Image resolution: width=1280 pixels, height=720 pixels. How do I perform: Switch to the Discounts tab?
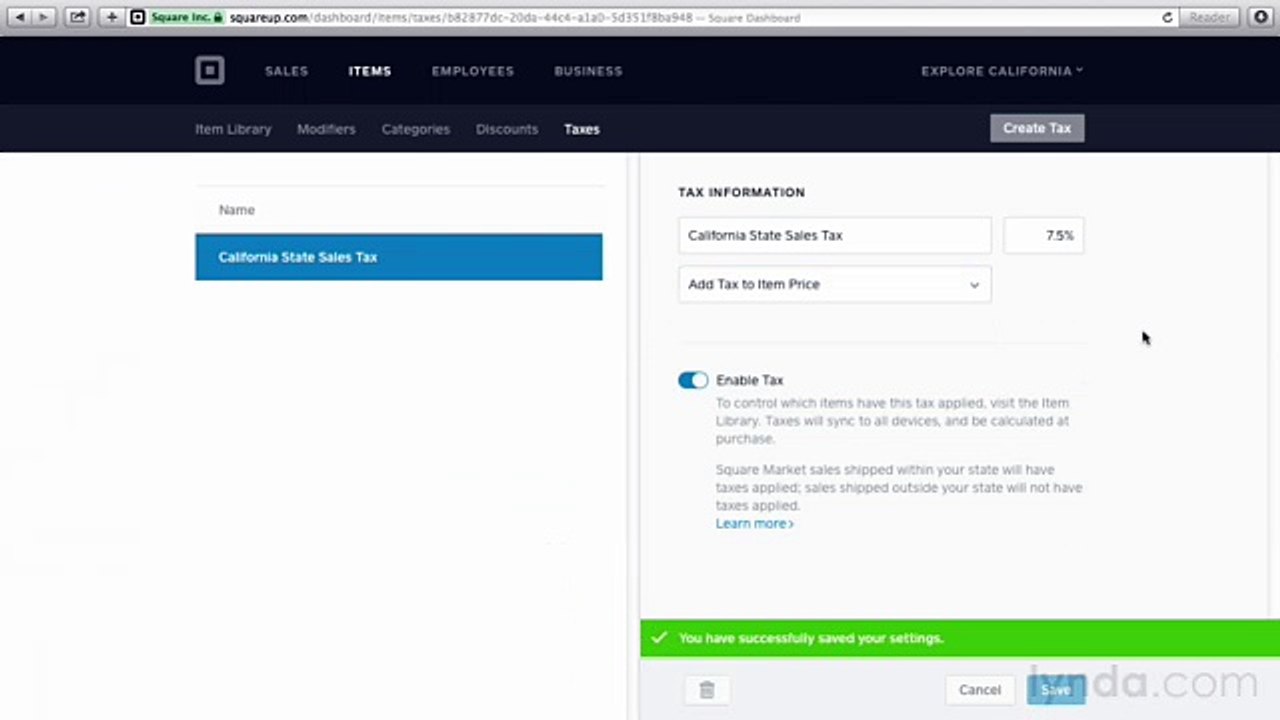(x=507, y=129)
